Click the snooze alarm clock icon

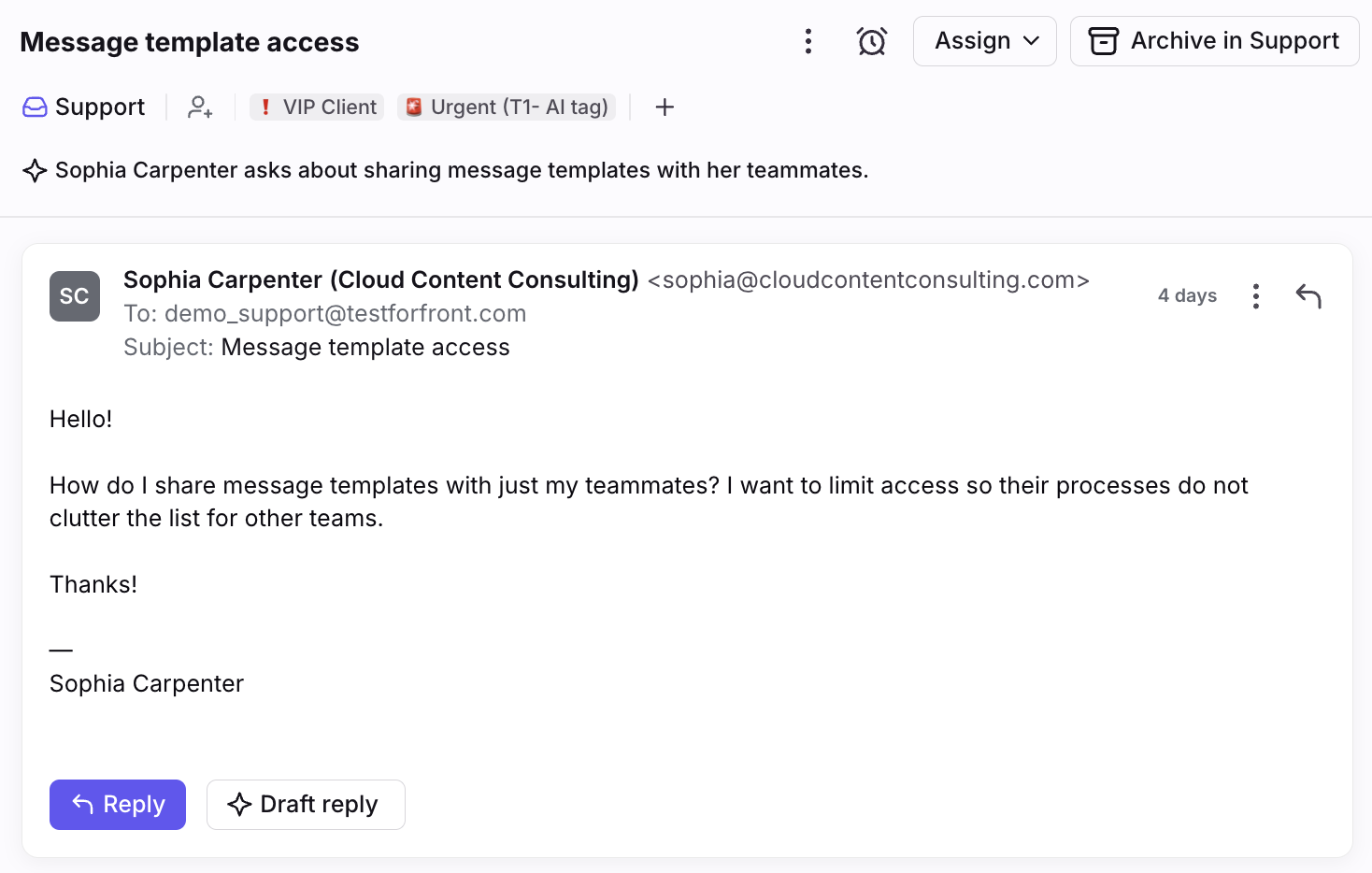click(x=872, y=41)
